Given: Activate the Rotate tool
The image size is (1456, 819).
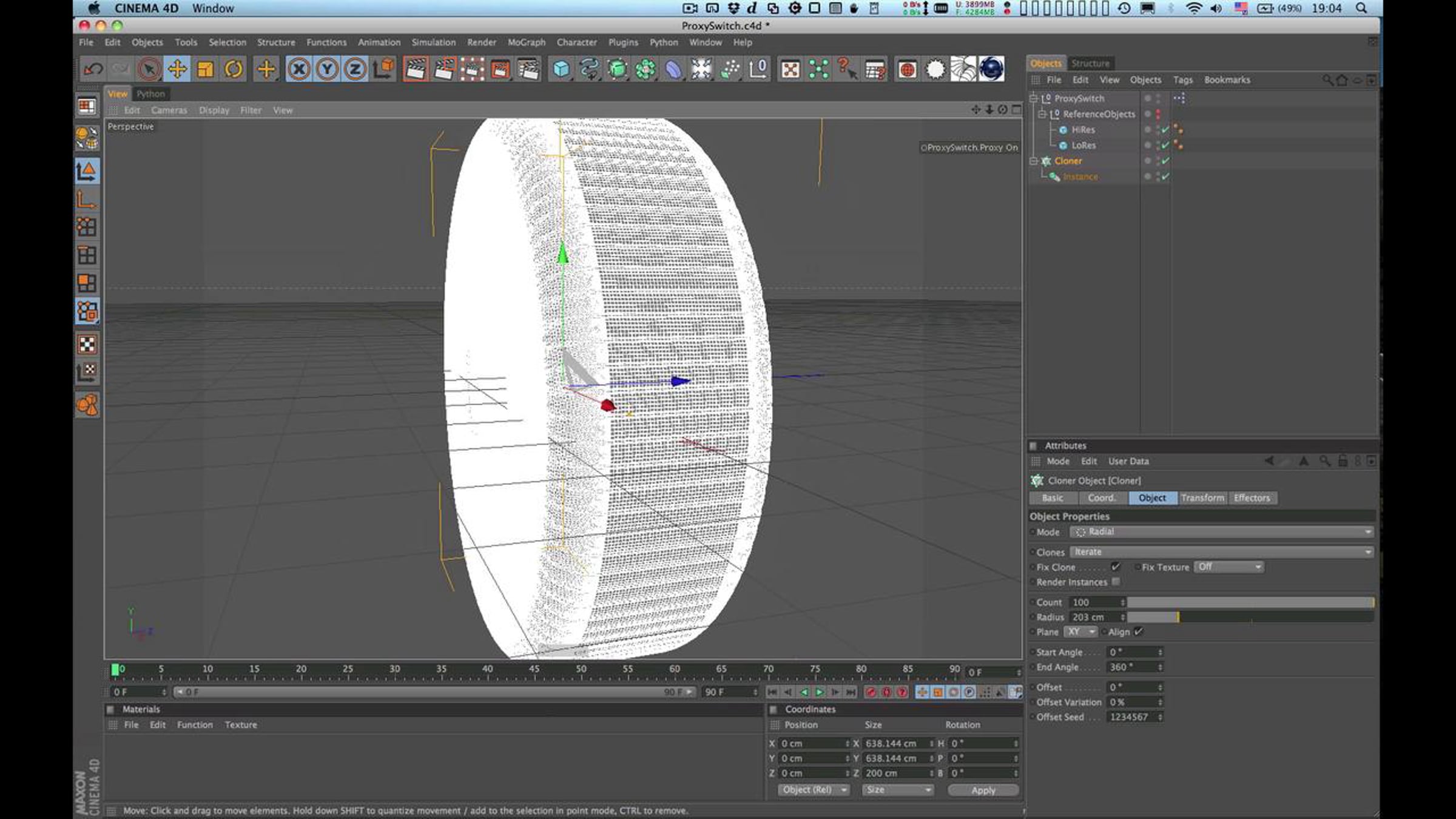Looking at the screenshot, I should tap(234, 69).
